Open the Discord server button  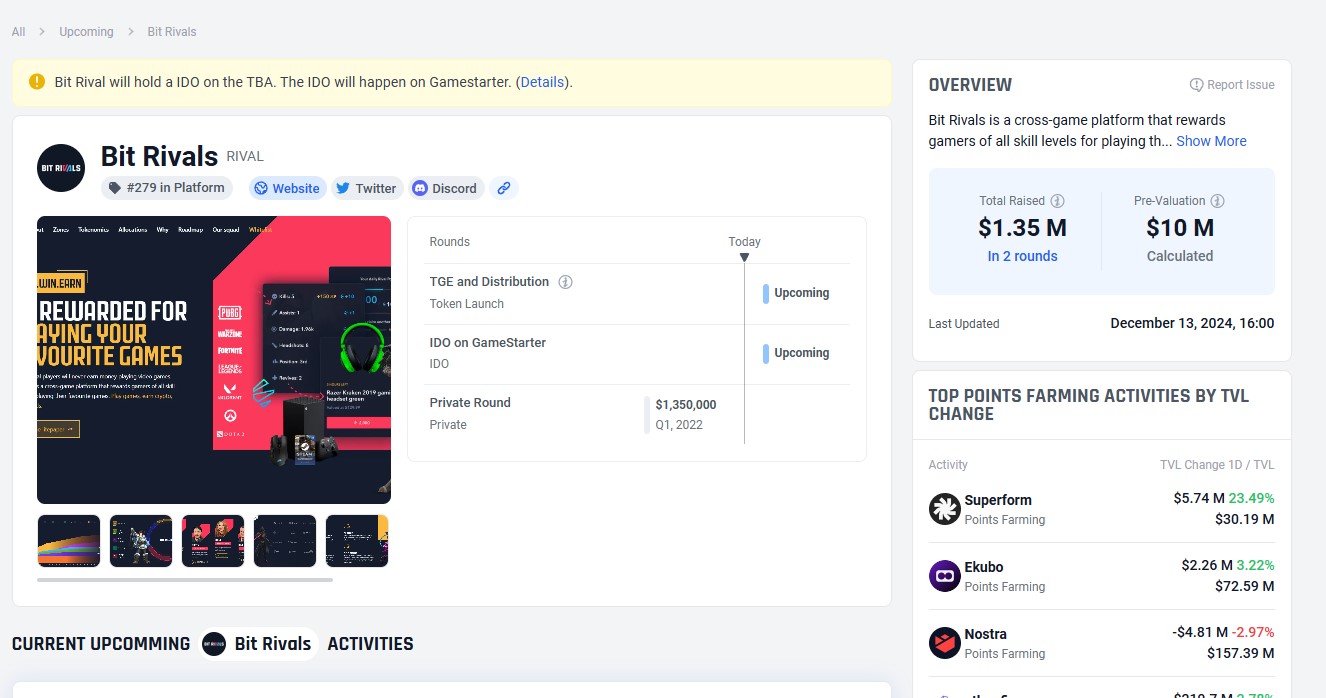pos(445,188)
